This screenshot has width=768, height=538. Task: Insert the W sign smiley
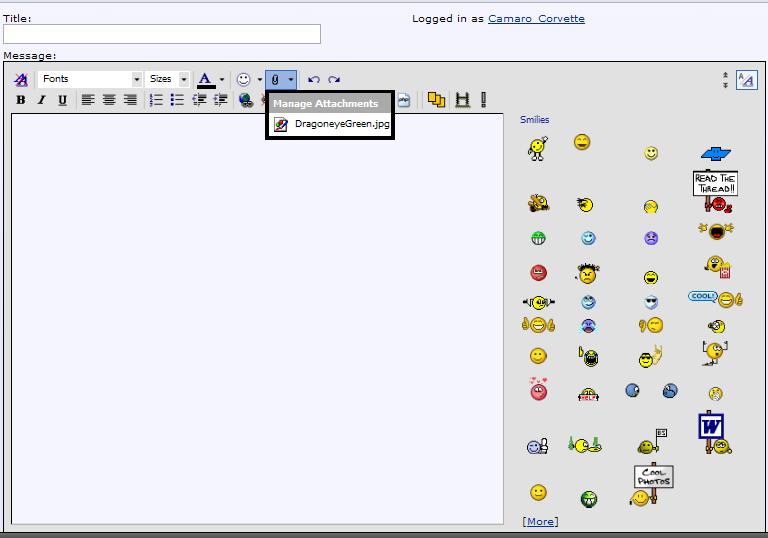pyautogui.click(x=714, y=433)
